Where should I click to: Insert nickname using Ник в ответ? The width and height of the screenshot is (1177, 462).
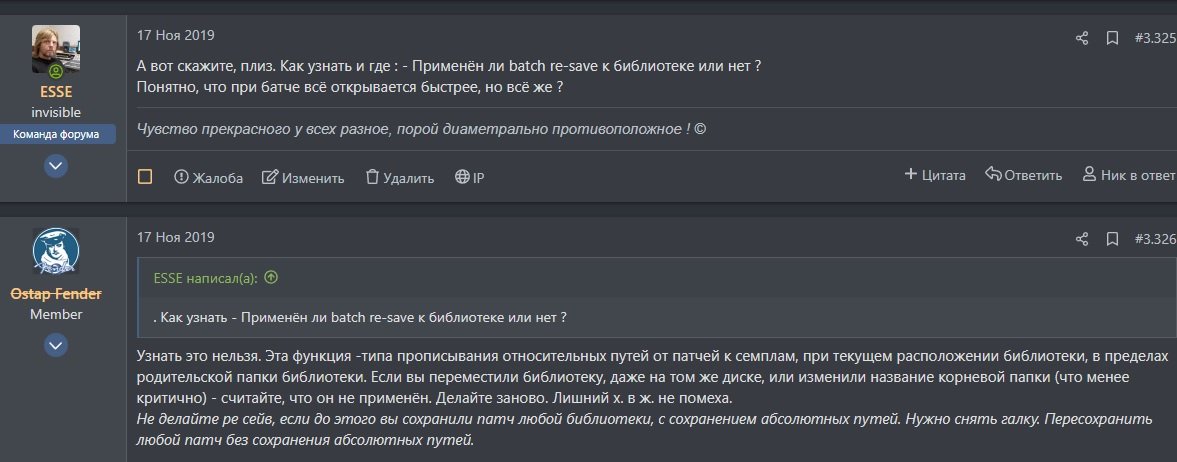point(1128,175)
